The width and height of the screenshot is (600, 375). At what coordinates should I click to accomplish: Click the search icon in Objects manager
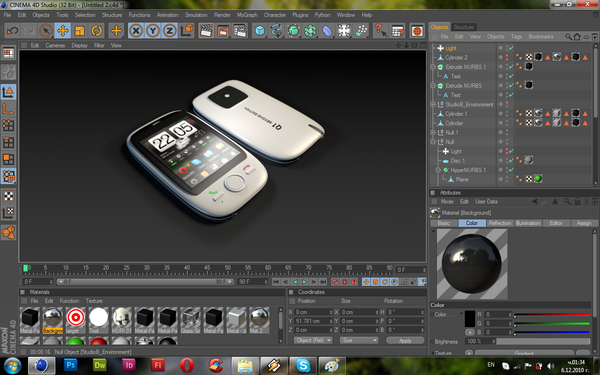(568, 37)
